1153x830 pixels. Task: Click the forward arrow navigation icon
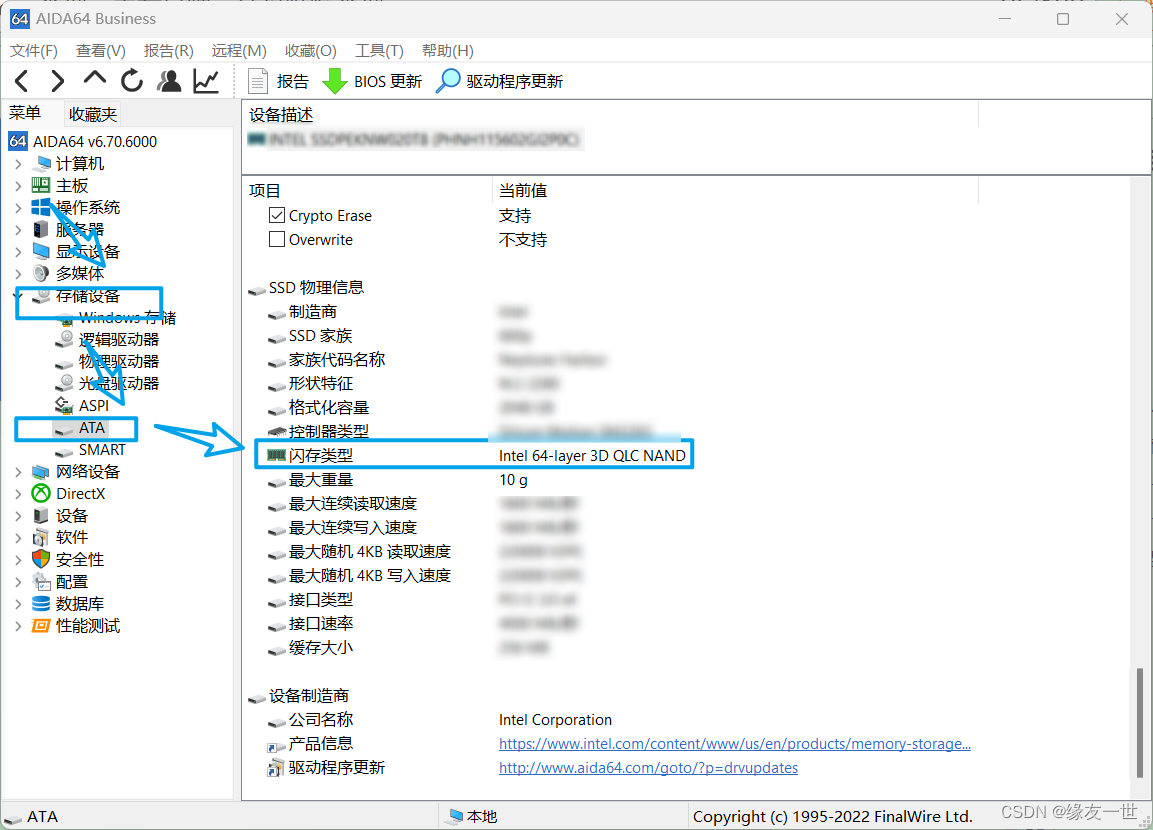click(57, 81)
